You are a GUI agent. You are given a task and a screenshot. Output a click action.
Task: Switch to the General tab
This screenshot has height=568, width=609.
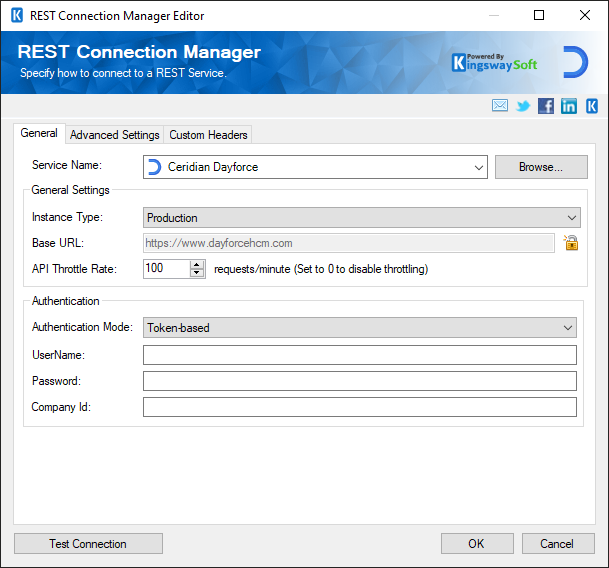pos(39,133)
